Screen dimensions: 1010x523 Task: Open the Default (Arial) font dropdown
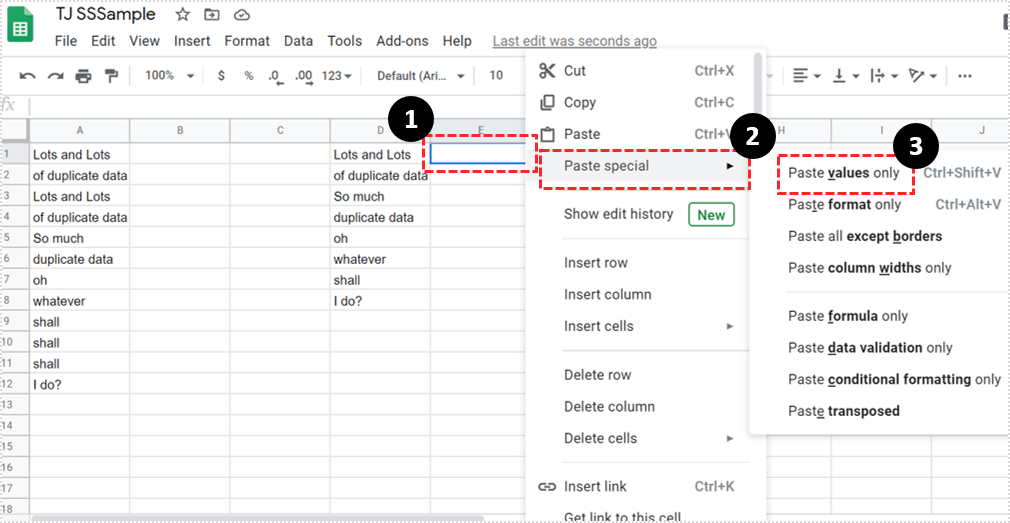(x=420, y=76)
